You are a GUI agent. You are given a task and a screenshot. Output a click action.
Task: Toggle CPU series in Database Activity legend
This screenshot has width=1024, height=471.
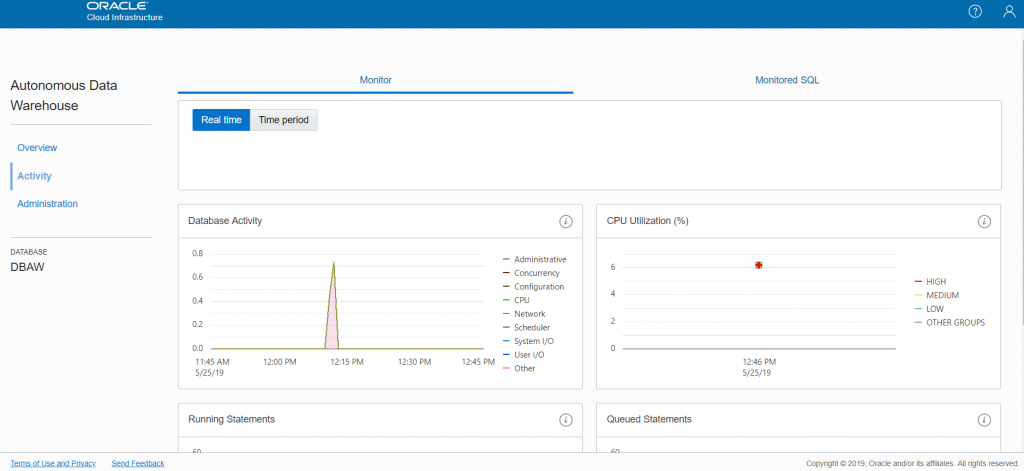[516, 300]
